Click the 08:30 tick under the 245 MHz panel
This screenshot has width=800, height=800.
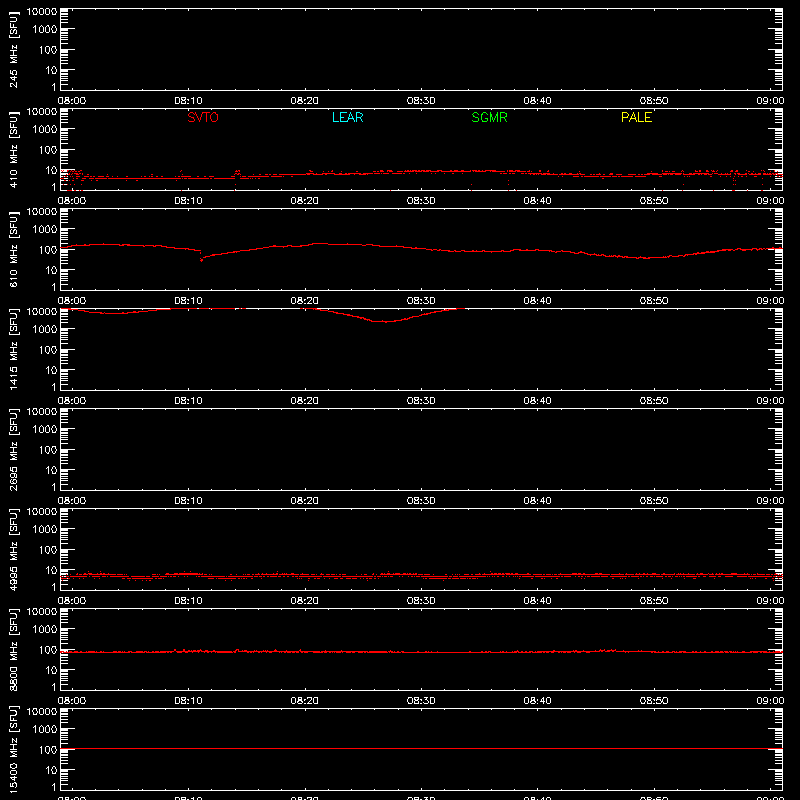tap(421, 101)
